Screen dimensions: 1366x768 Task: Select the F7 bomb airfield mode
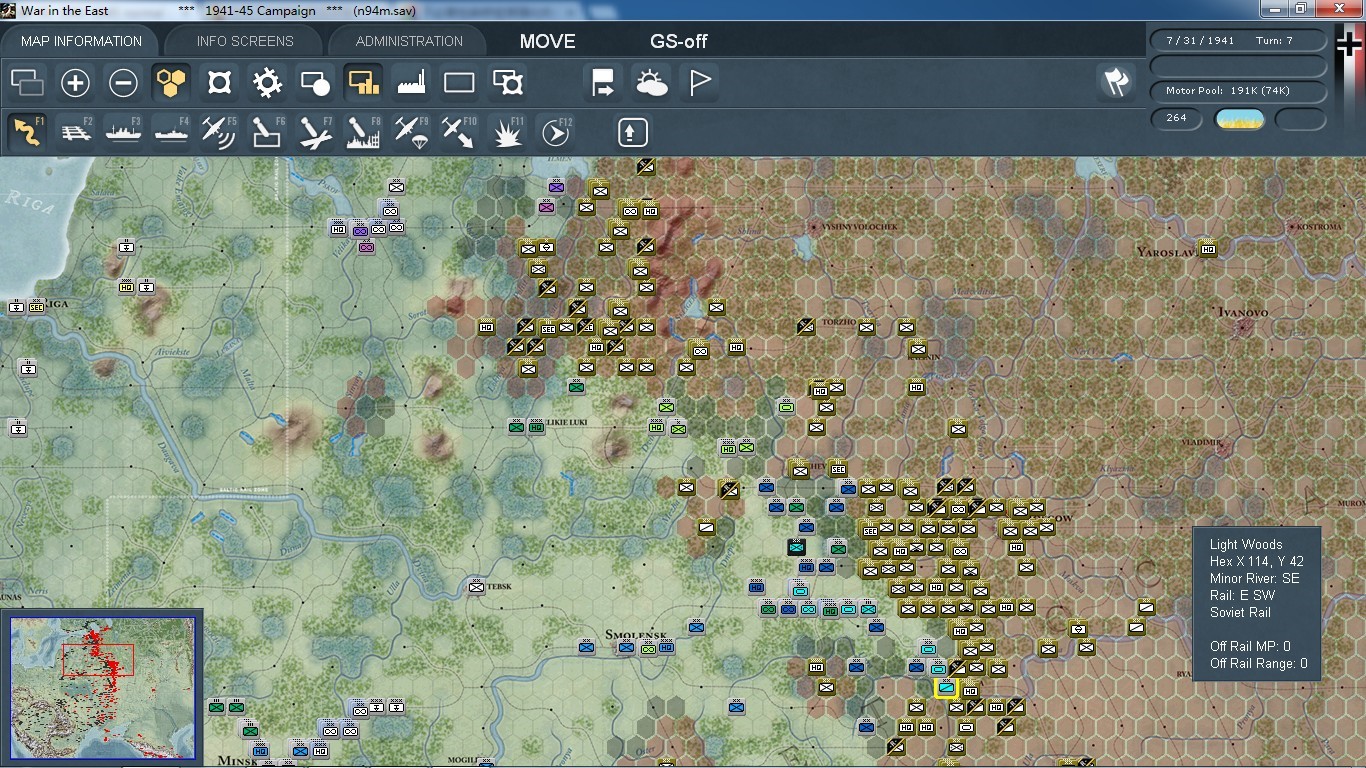click(x=315, y=131)
